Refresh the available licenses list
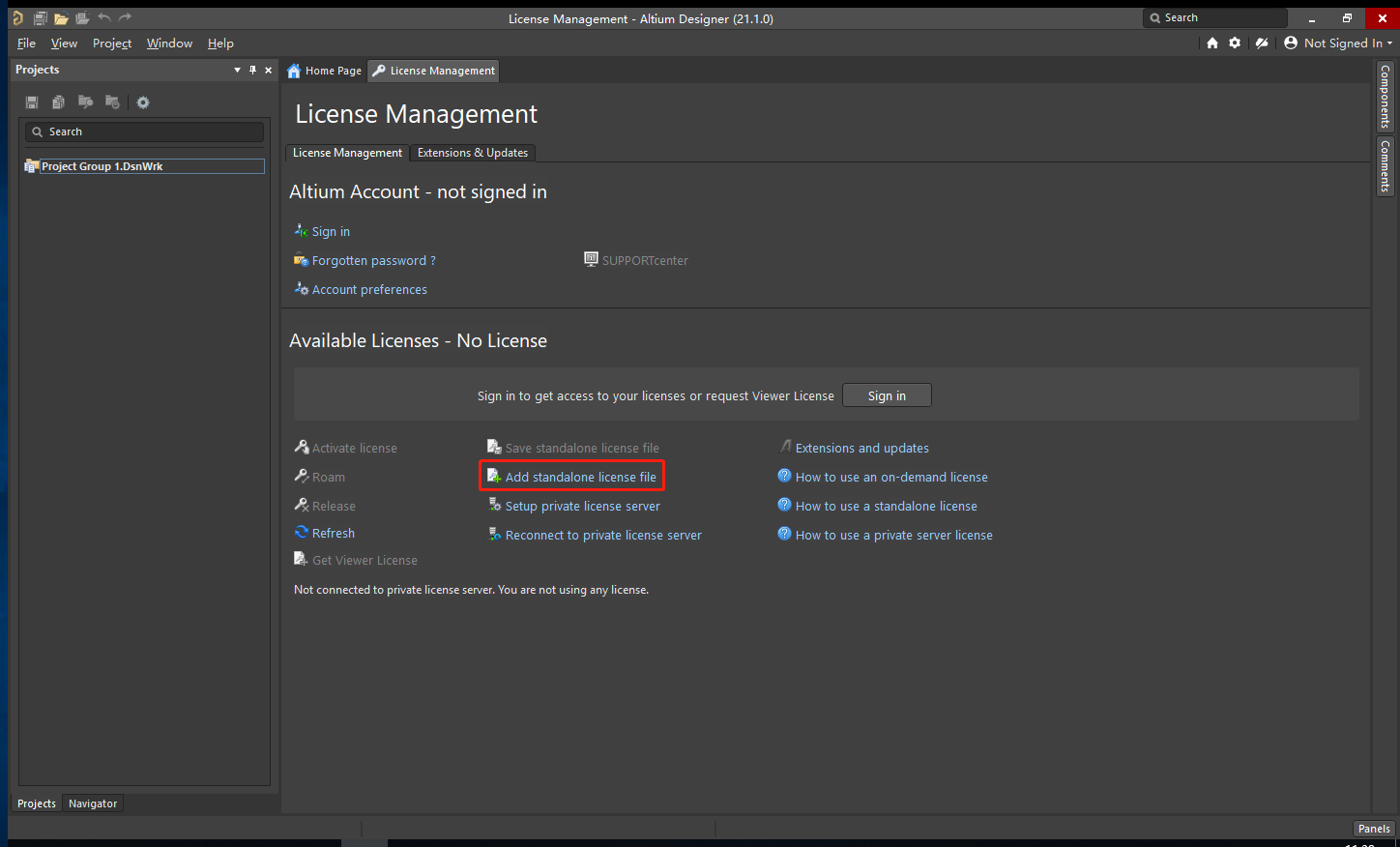 pos(325,533)
